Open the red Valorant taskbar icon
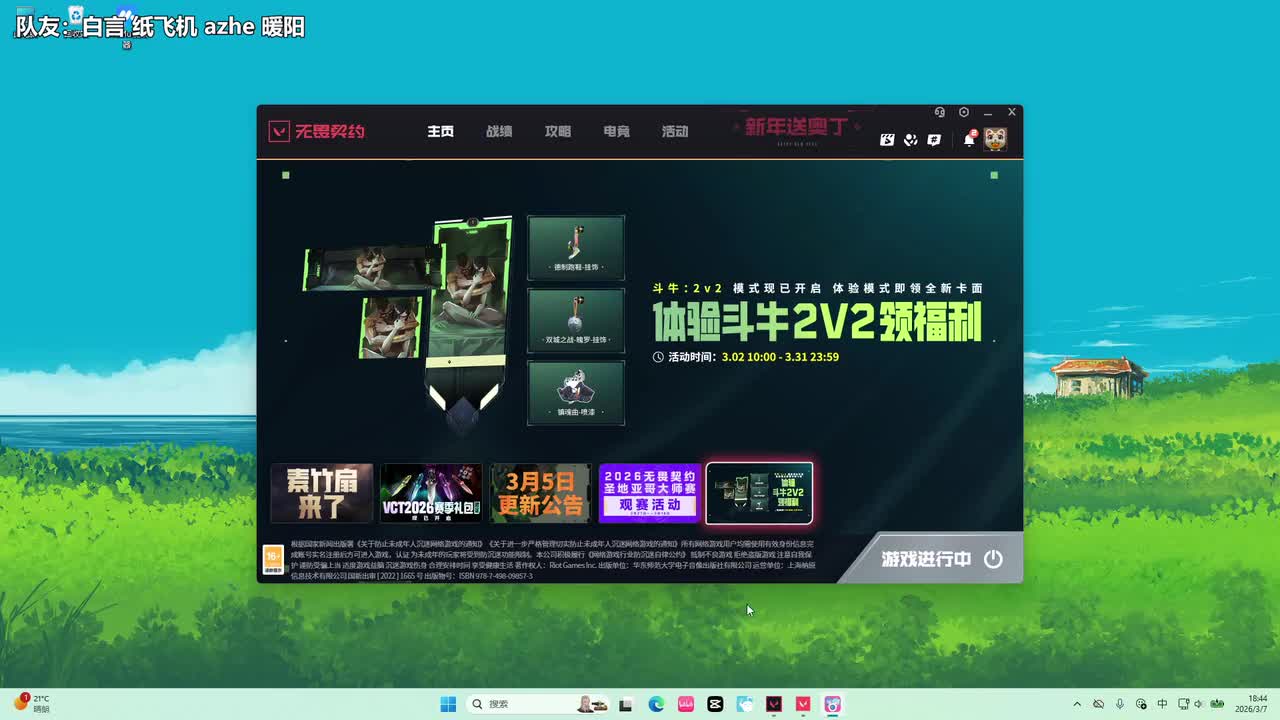 pos(803,704)
